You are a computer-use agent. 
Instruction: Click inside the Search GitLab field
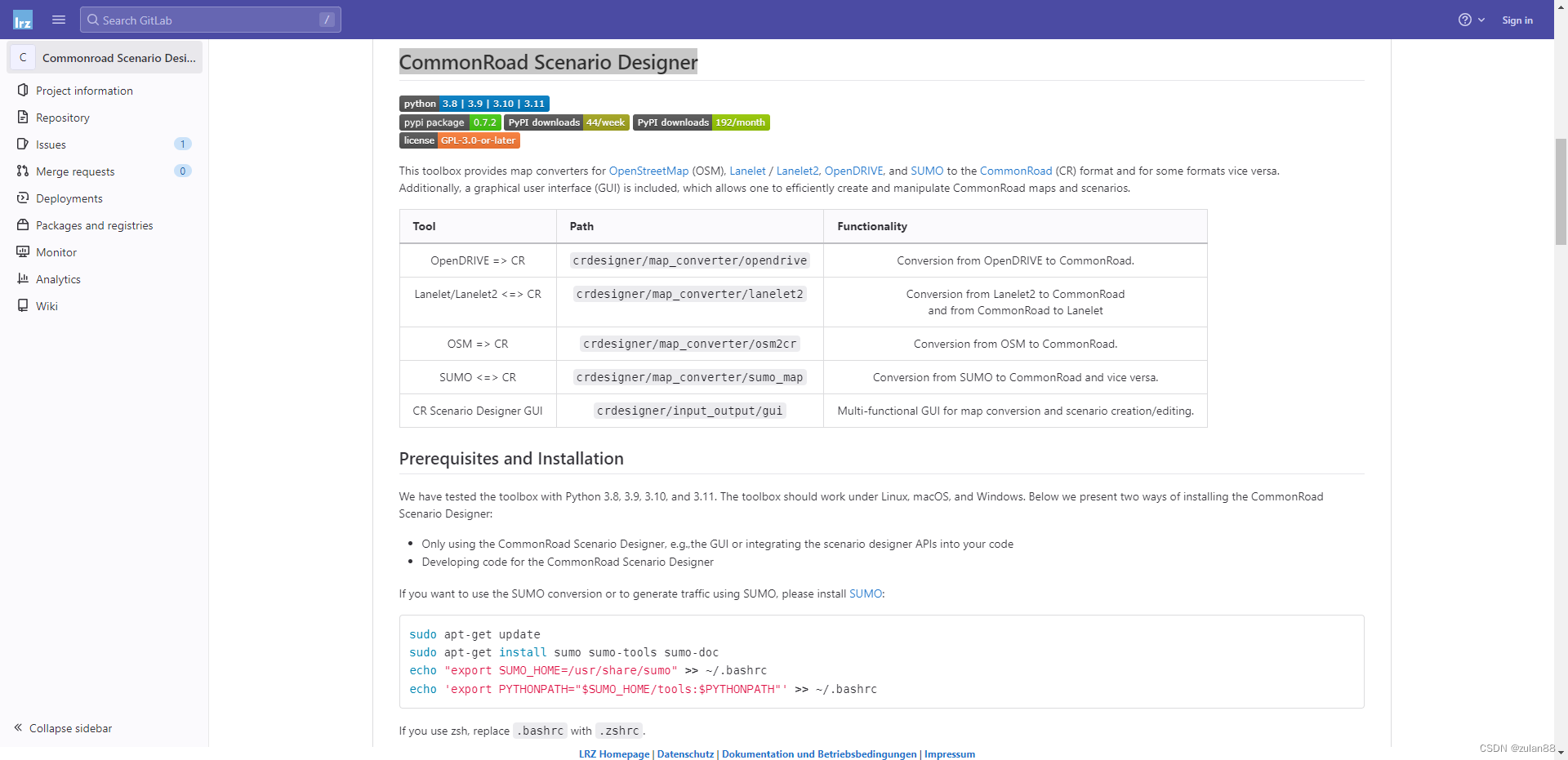[211, 20]
